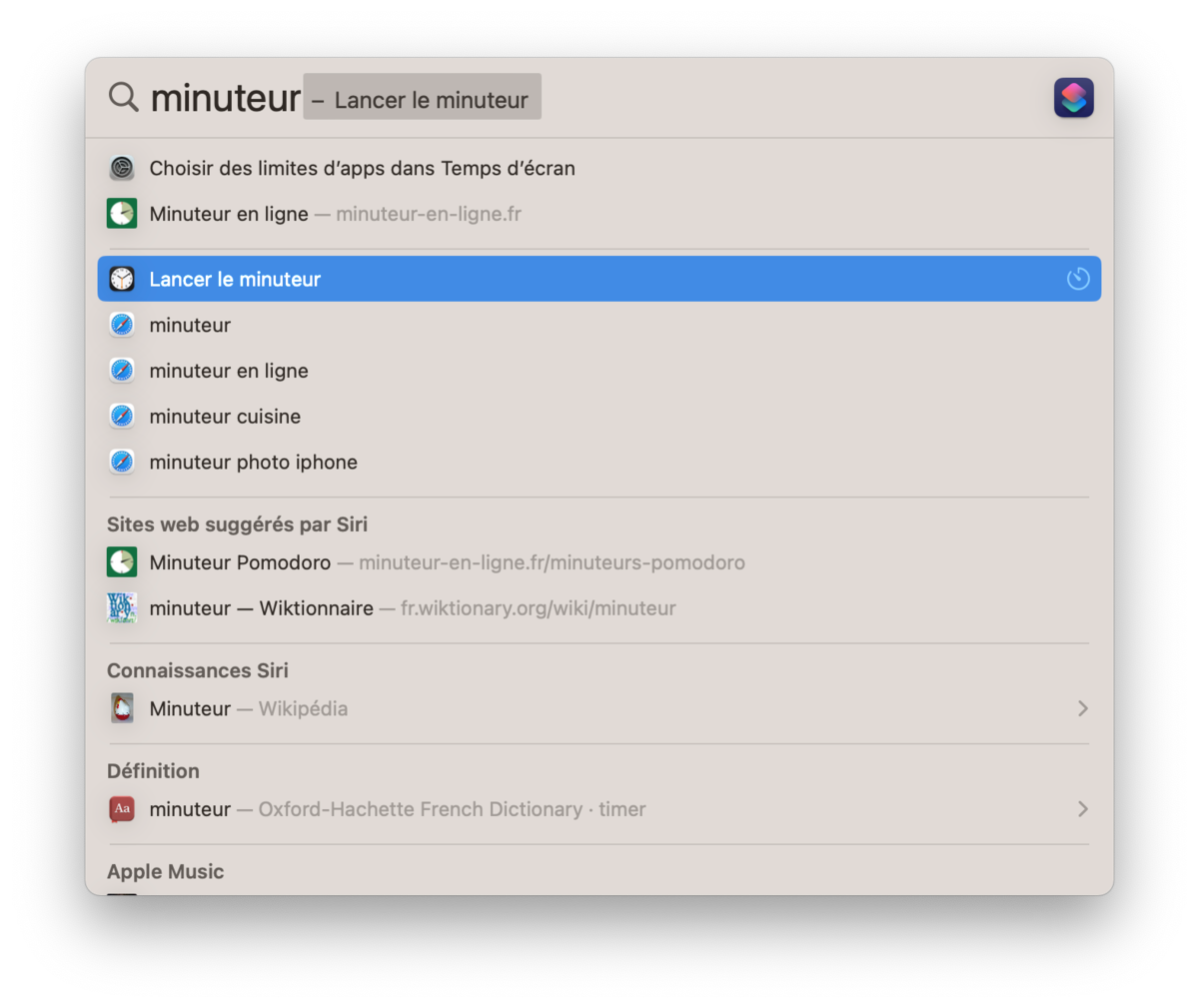
Task: Click the Minuteur en ligne green icon
Action: (x=122, y=214)
